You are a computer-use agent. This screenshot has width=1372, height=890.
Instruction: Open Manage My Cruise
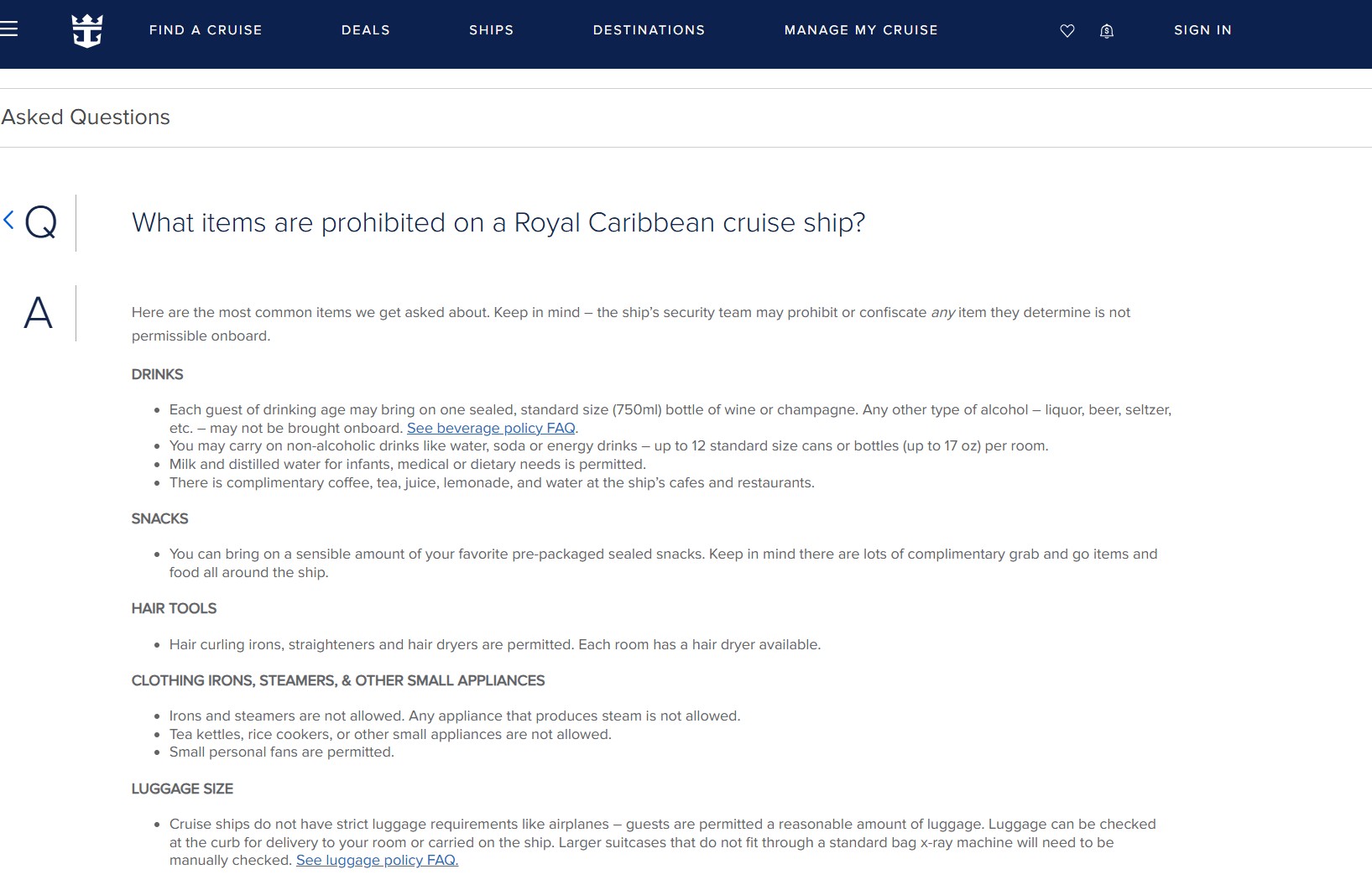coord(861,30)
